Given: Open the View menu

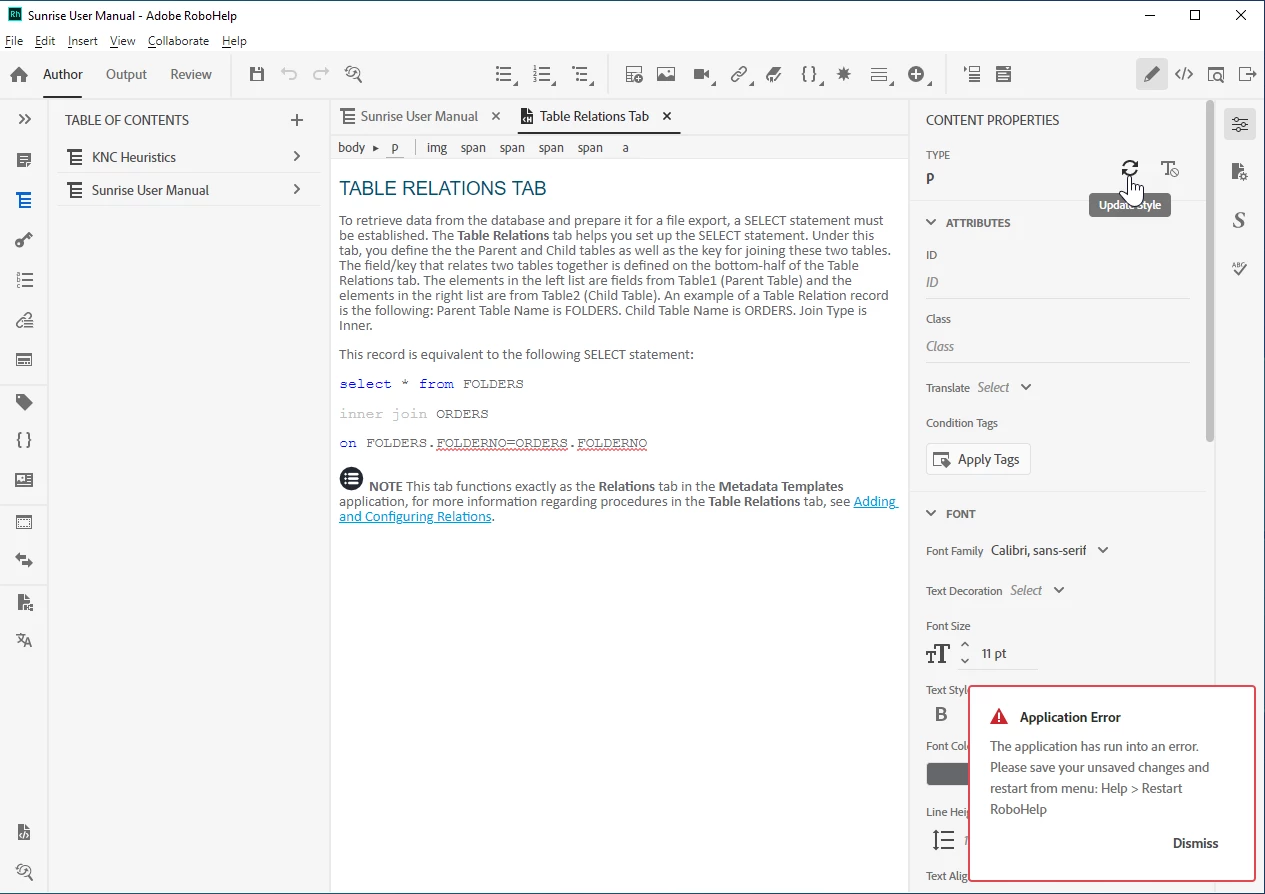Looking at the screenshot, I should pyautogui.click(x=122, y=41).
